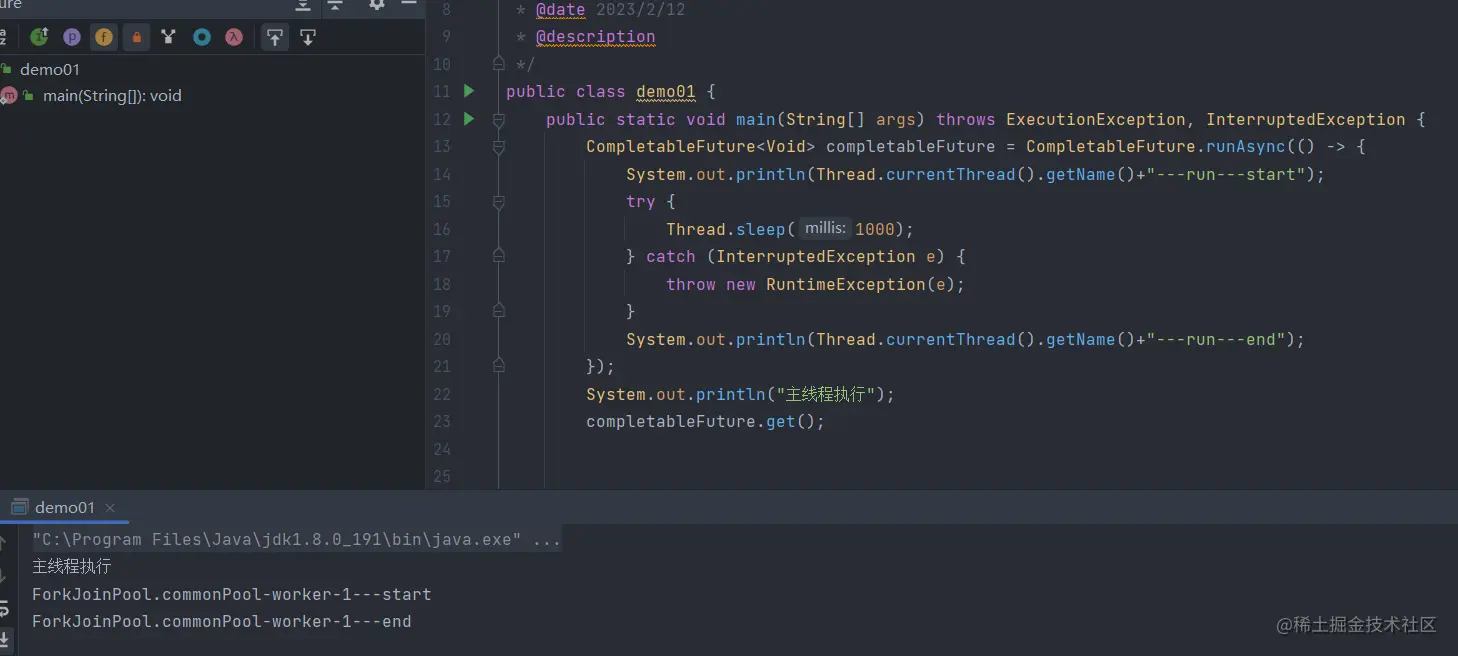Click the try keyword on line 15
The image size is (1458, 656).
tap(640, 202)
